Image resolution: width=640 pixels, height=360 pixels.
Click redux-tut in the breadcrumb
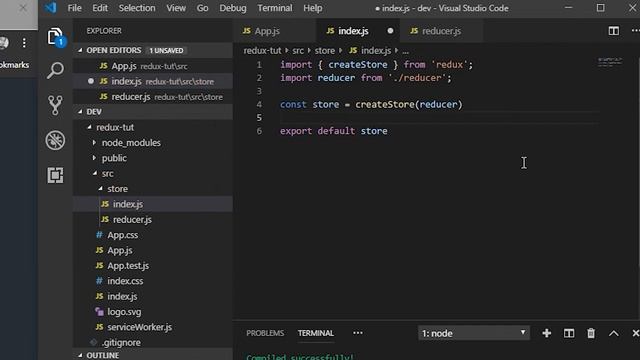tap(262, 51)
